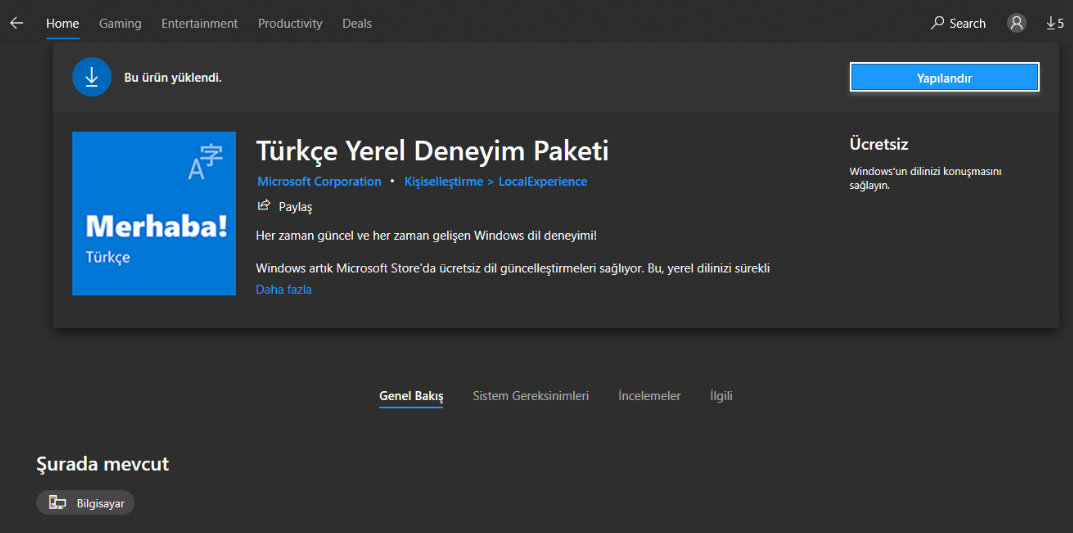The width and height of the screenshot is (1073, 533).
Task: Open the Kişiselleştirme > LocalExperience category link
Action: (x=495, y=181)
